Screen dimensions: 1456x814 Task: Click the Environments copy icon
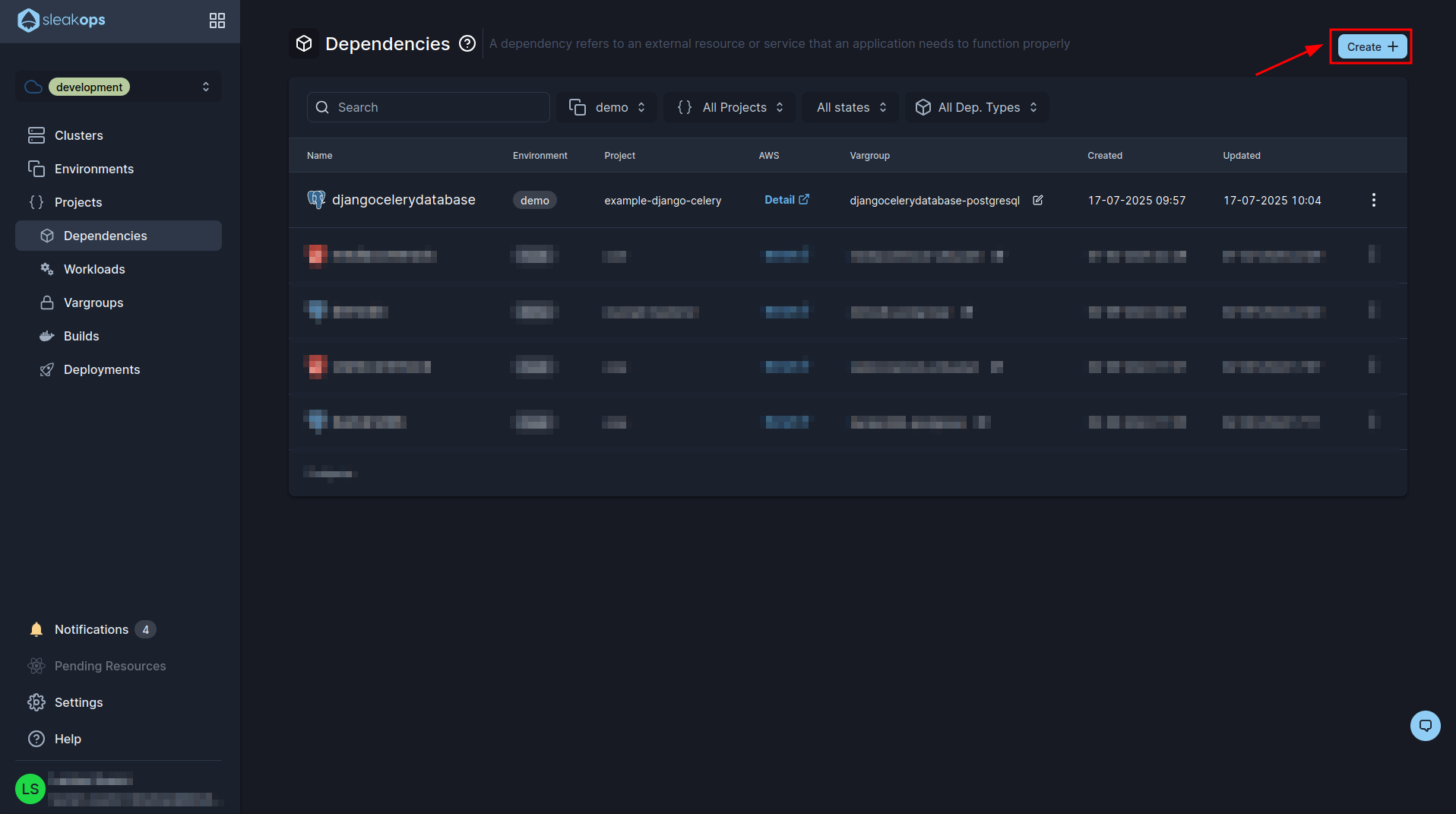point(36,169)
